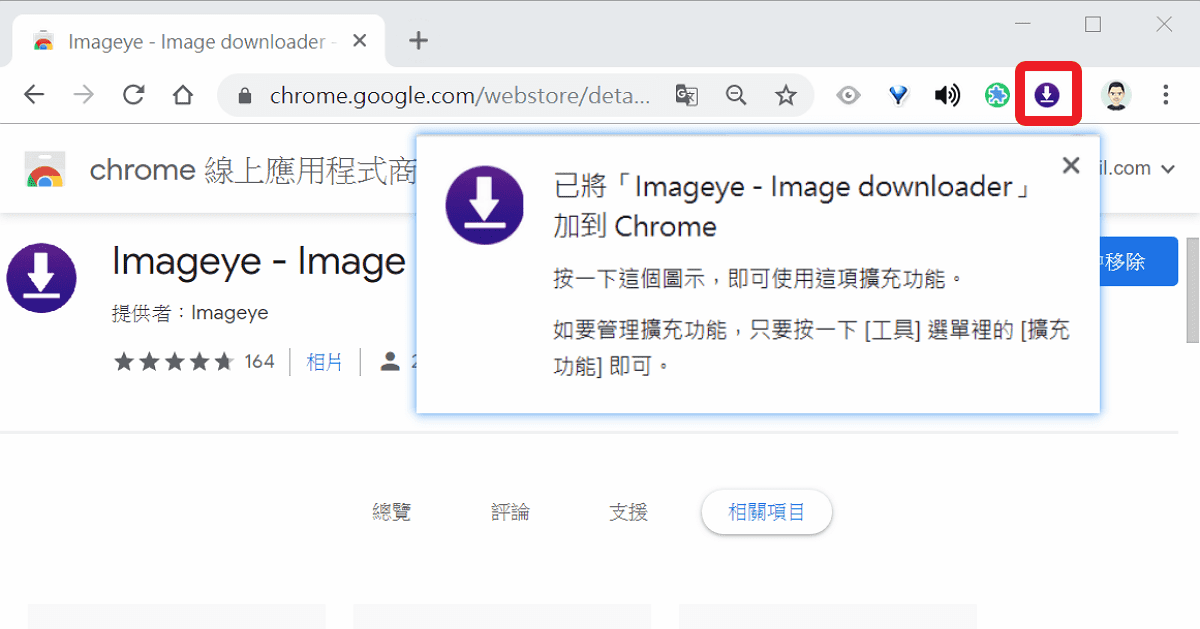
Task: Open a new browser tab
Action: pyautogui.click(x=419, y=41)
